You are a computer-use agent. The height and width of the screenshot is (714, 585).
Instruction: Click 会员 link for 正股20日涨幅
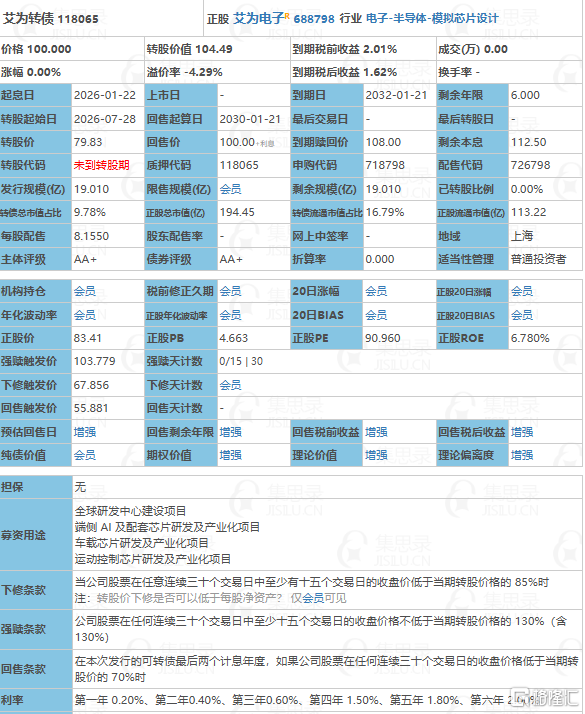coord(522,291)
